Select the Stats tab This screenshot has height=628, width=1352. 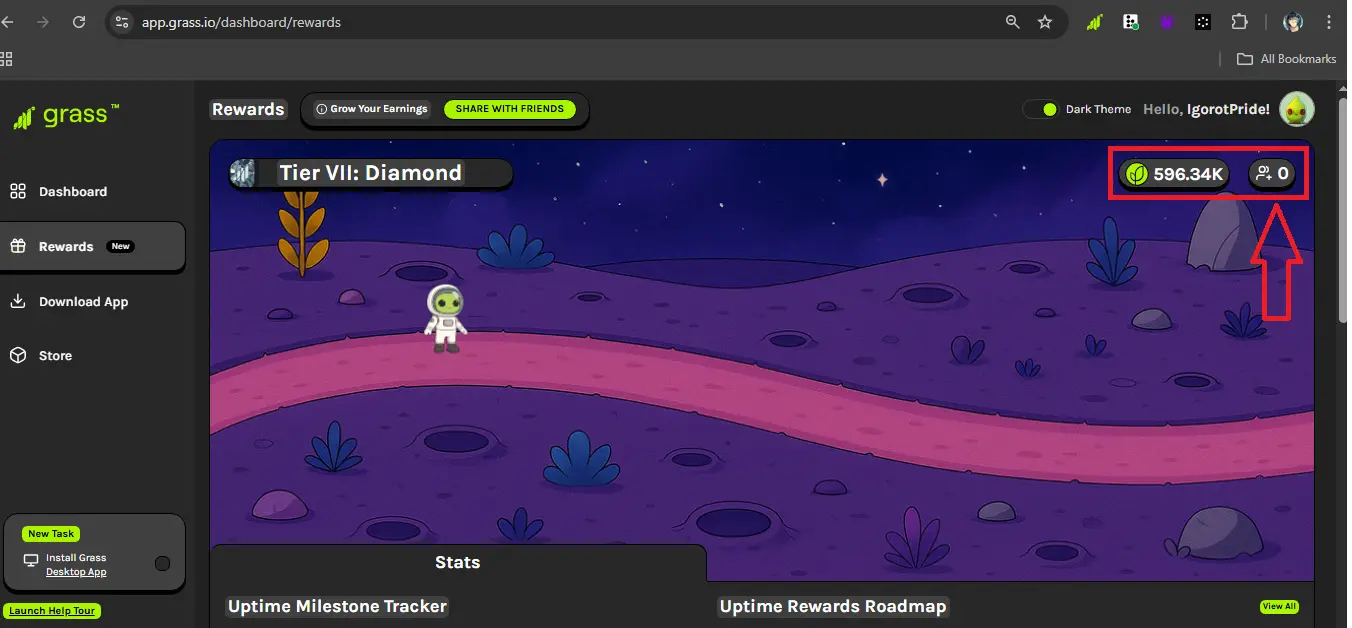(458, 562)
